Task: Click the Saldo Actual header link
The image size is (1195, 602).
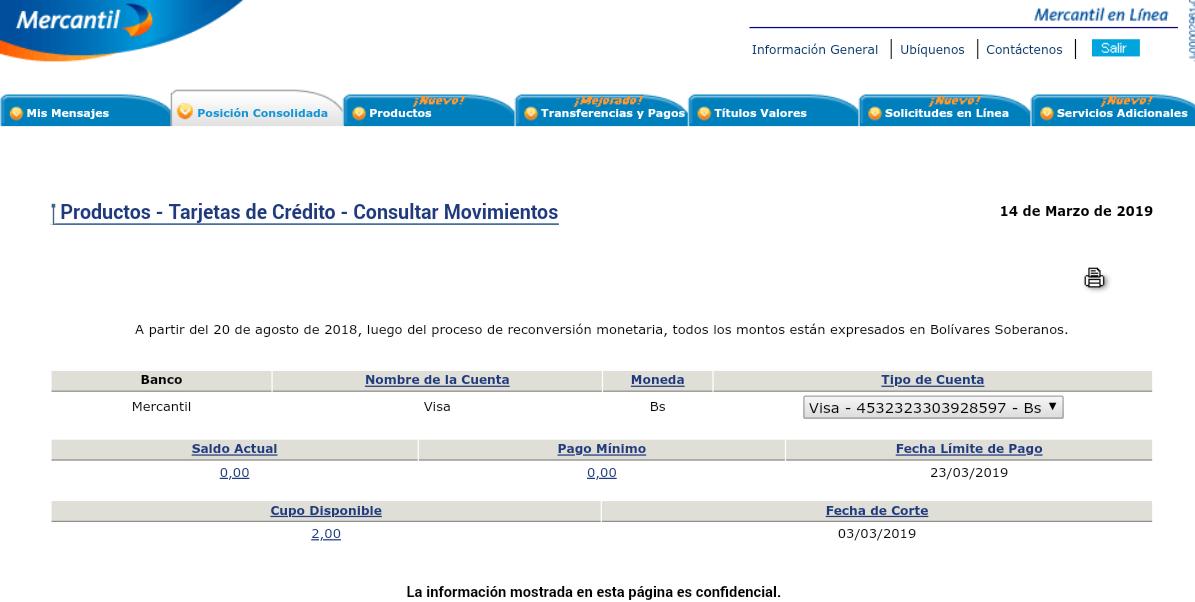Action: click(234, 449)
